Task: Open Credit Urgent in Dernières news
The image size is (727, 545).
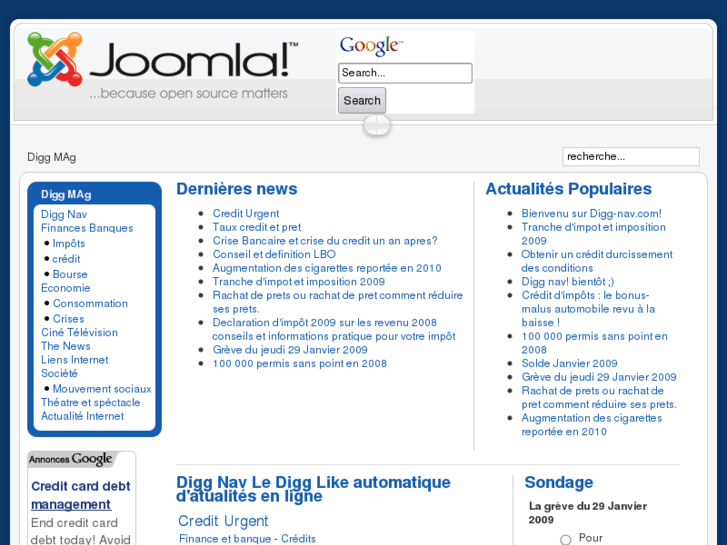Action: (x=246, y=213)
